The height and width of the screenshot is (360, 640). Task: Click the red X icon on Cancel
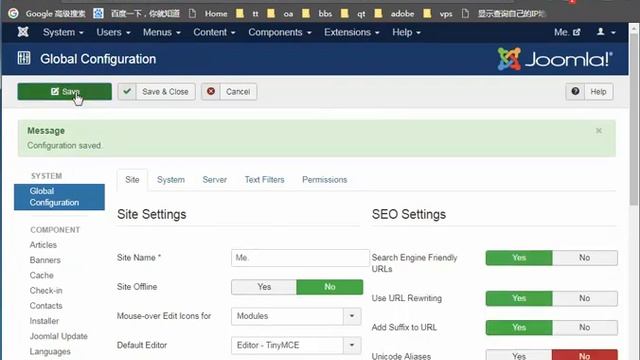[x=211, y=91]
